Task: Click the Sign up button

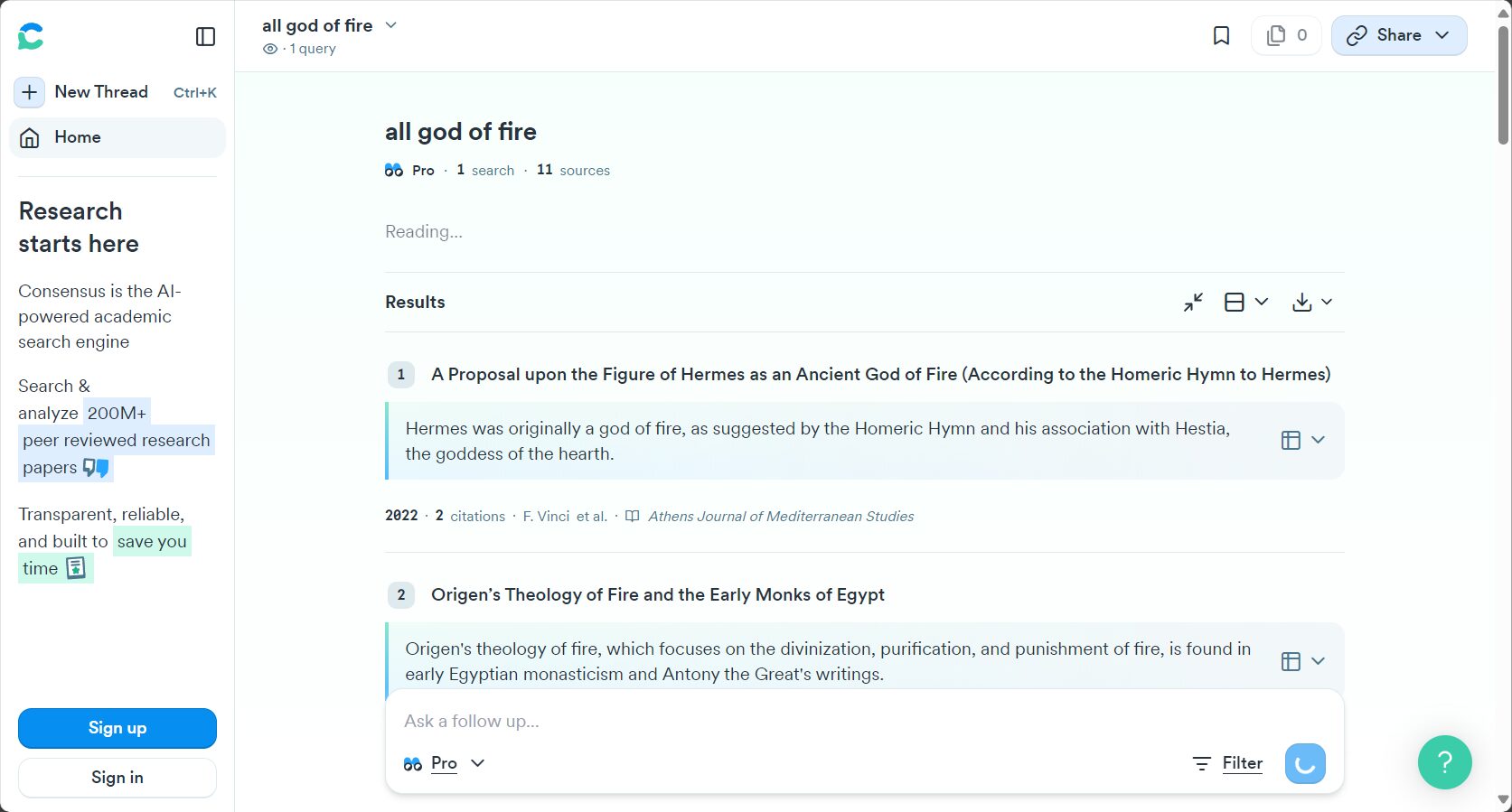Action: 117,728
